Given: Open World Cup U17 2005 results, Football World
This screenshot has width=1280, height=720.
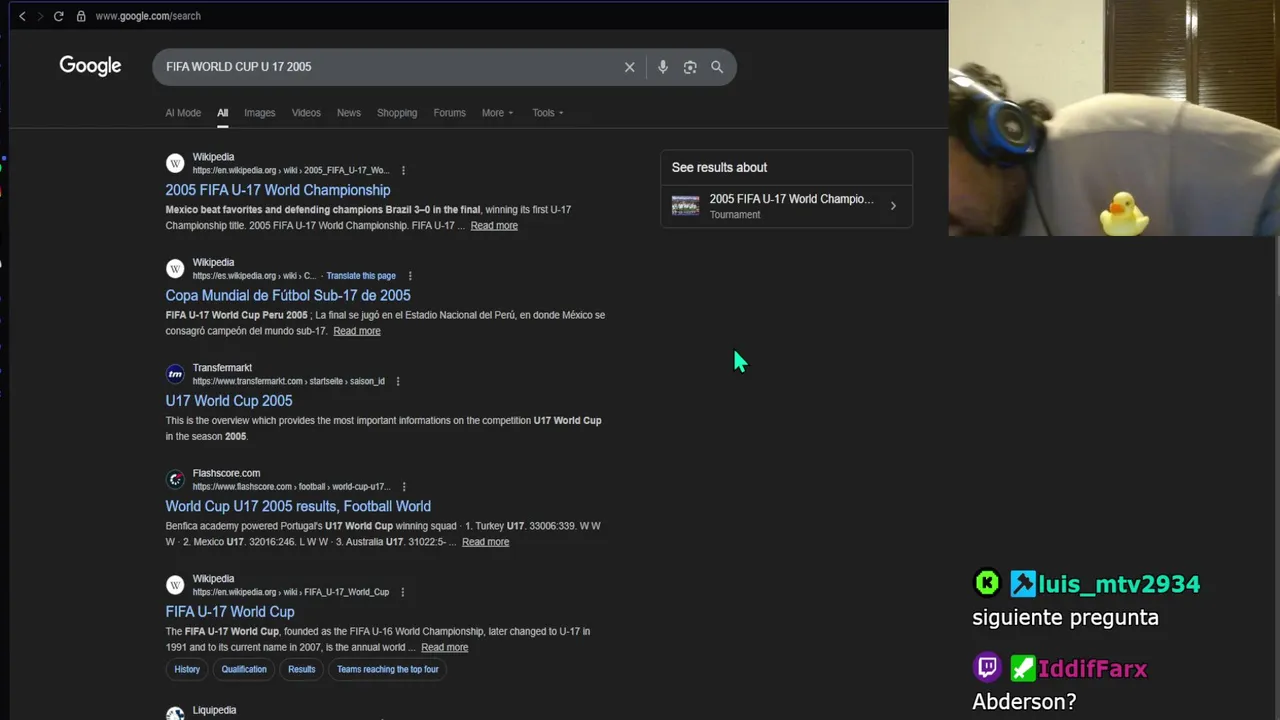Looking at the screenshot, I should tap(298, 506).
